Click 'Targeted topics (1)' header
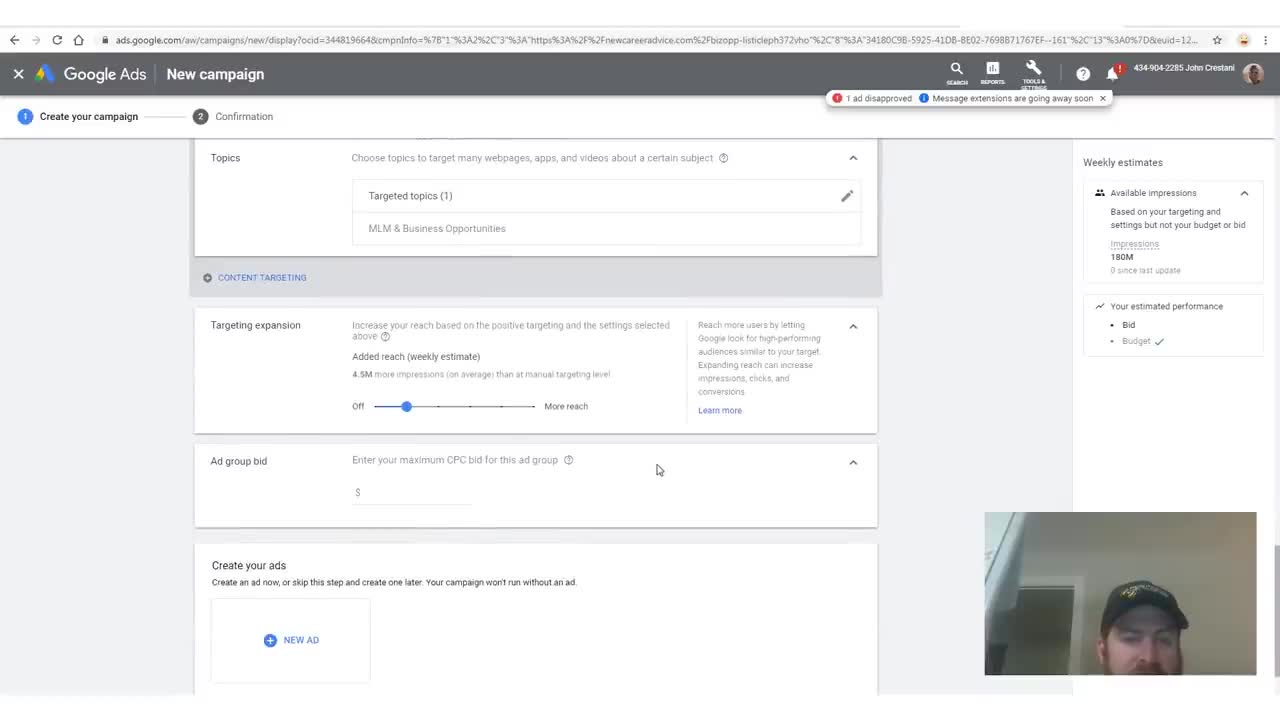This screenshot has height=720, width=1280. [x=410, y=196]
